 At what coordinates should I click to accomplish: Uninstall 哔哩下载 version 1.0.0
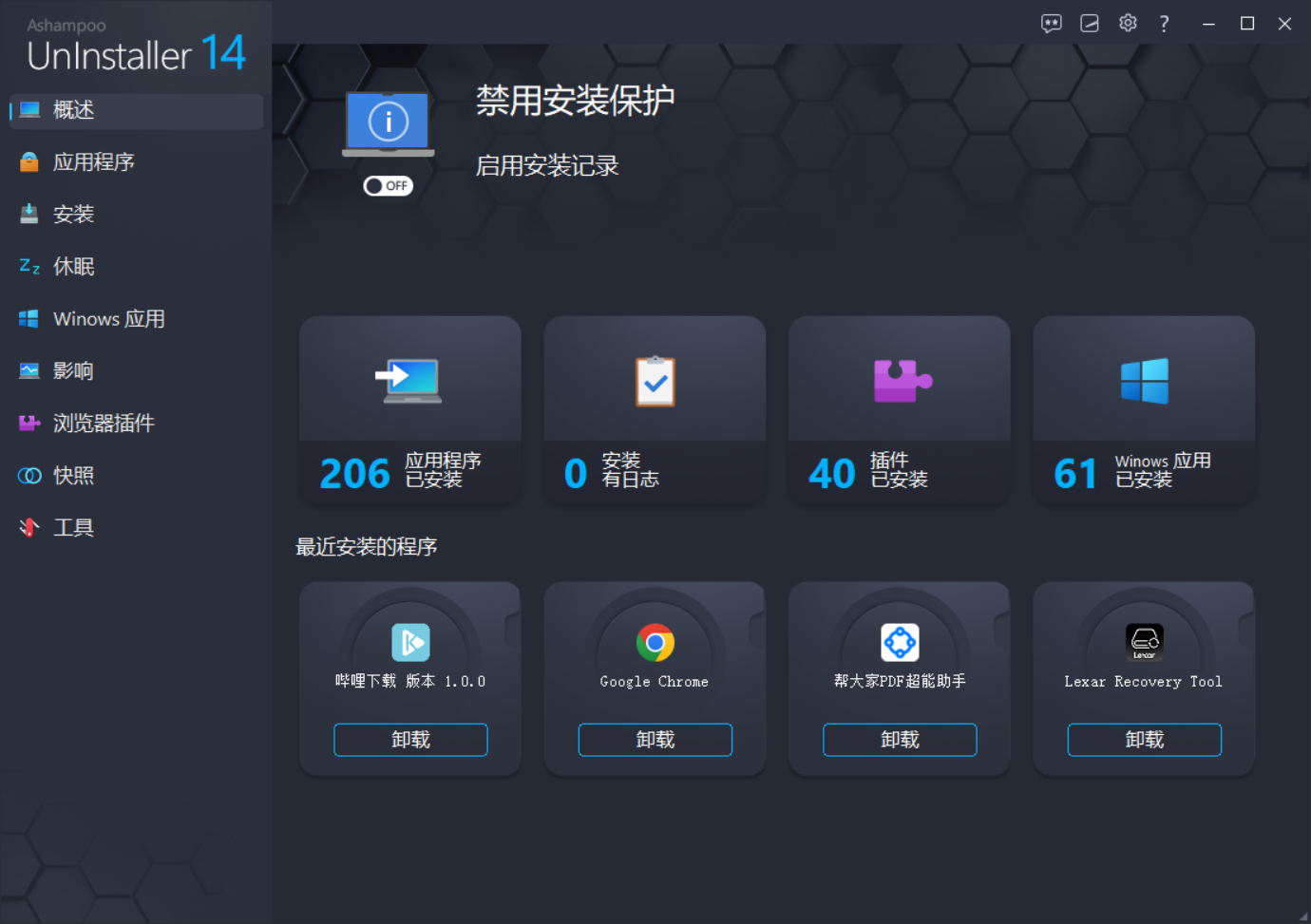click(409, 740)
